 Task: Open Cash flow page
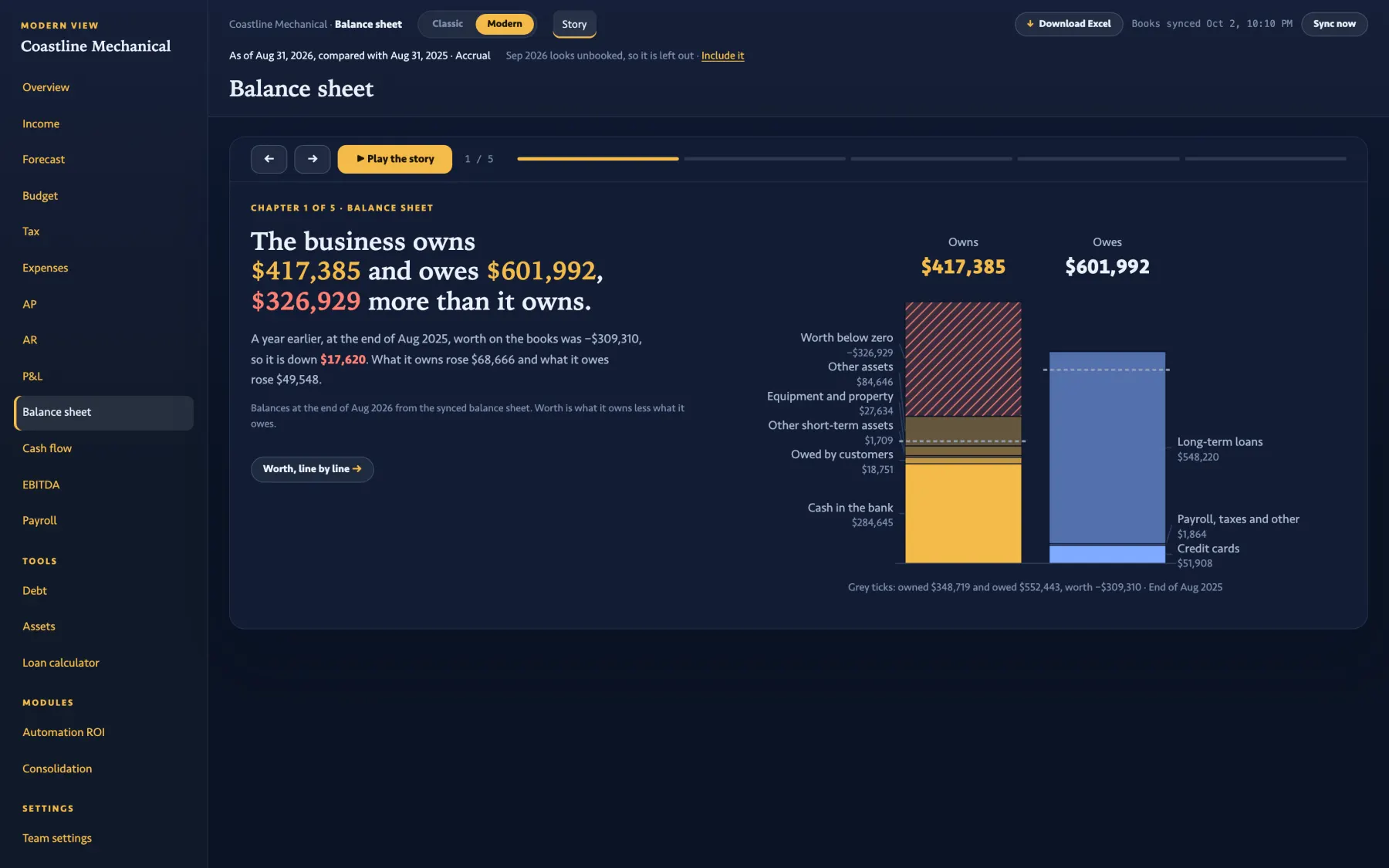coord(103,448)
